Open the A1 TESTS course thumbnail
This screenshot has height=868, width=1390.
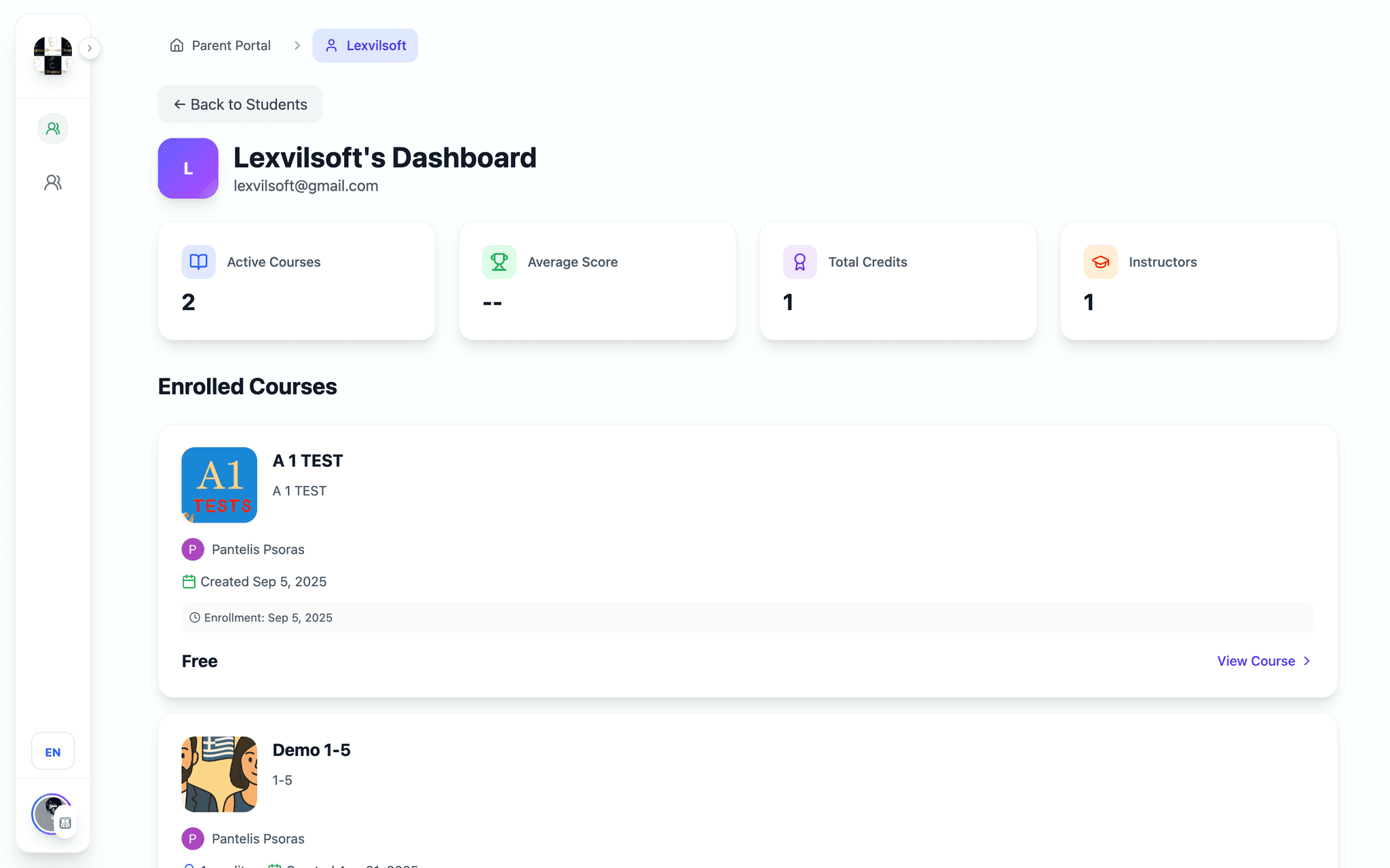(219, 485)
